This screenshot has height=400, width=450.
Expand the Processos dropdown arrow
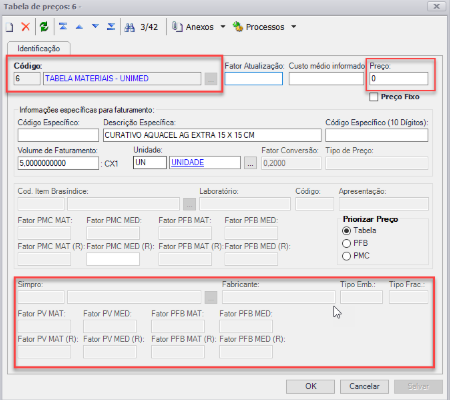point(293,27)
